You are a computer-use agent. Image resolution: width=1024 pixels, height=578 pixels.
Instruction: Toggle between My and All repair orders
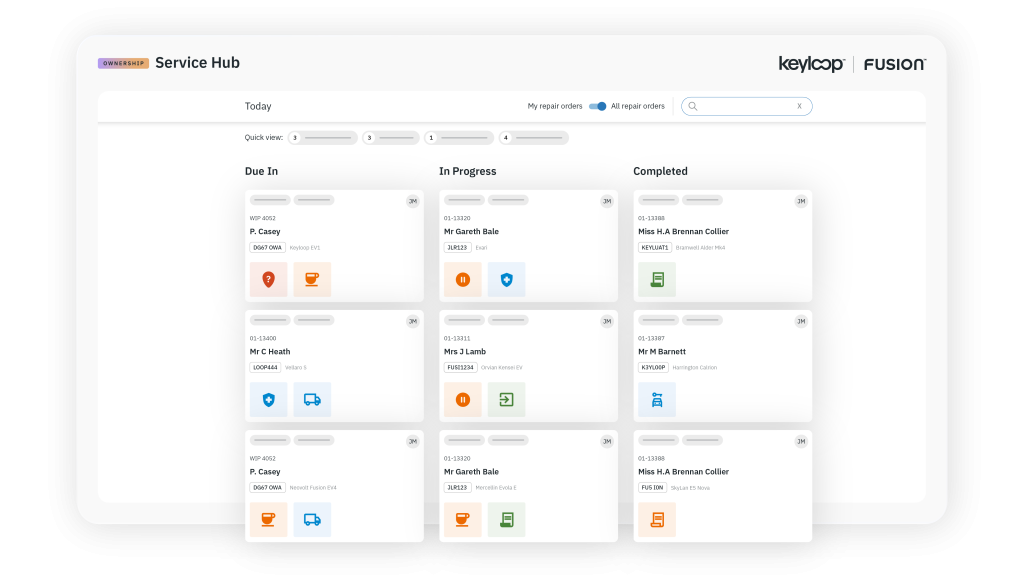click(x=597, y=106)
